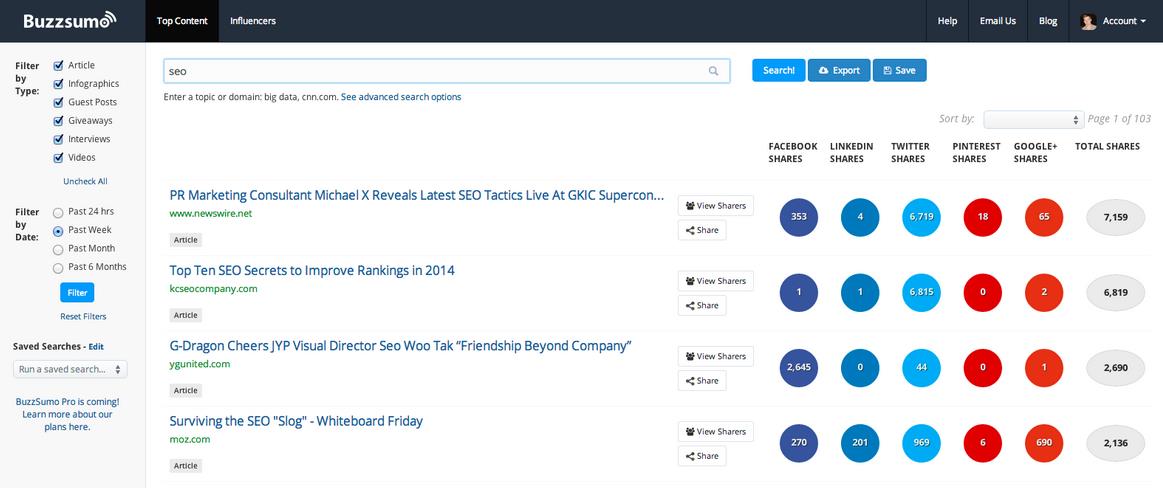The height and width of the screenshot is (488, 1163).
Task: Select the Past 24 hrs date filter
Action: [x=58, y=213]
